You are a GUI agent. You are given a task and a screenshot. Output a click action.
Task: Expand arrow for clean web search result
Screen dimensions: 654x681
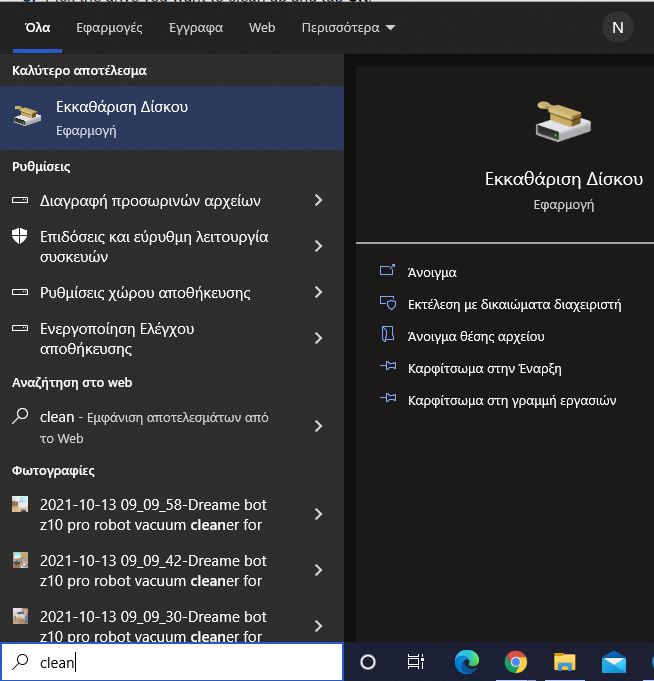(318, 426)
